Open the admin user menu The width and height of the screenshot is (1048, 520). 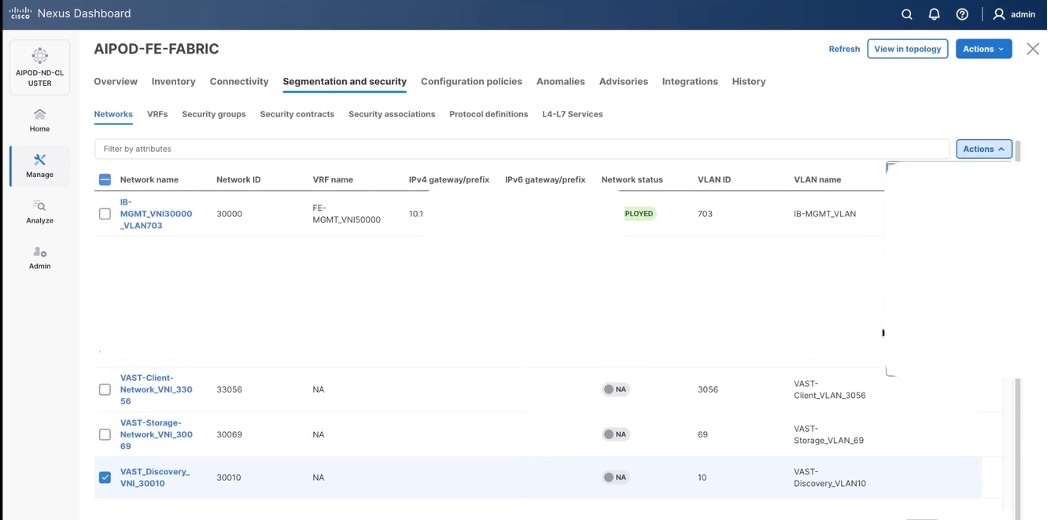coord(1014,14)
